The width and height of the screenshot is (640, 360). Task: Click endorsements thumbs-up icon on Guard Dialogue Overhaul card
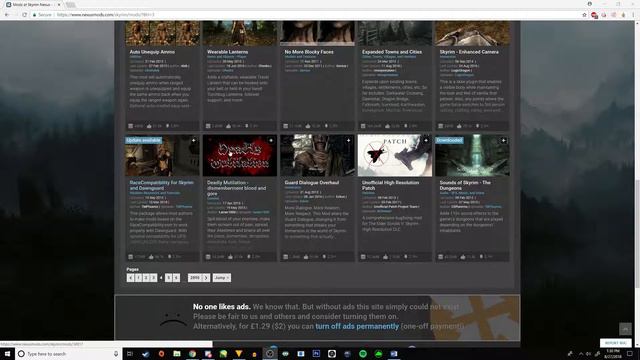[306, 257]
